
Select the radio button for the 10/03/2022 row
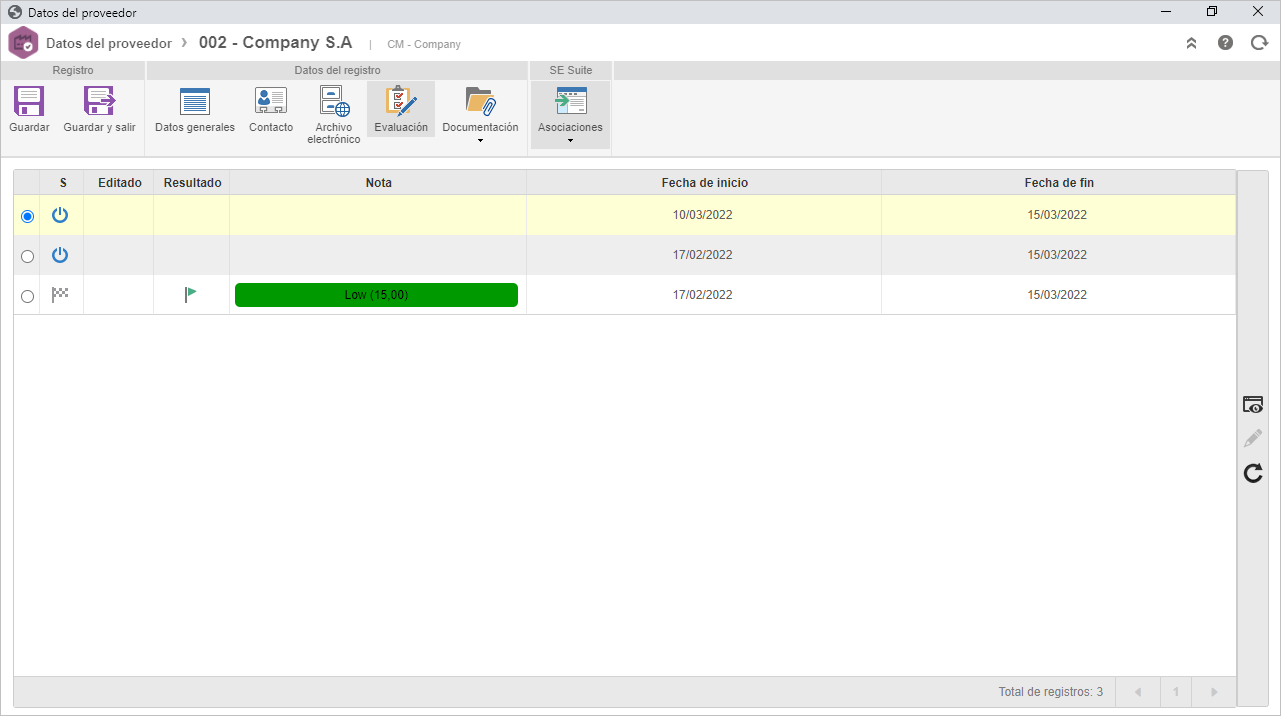(27, 216)
